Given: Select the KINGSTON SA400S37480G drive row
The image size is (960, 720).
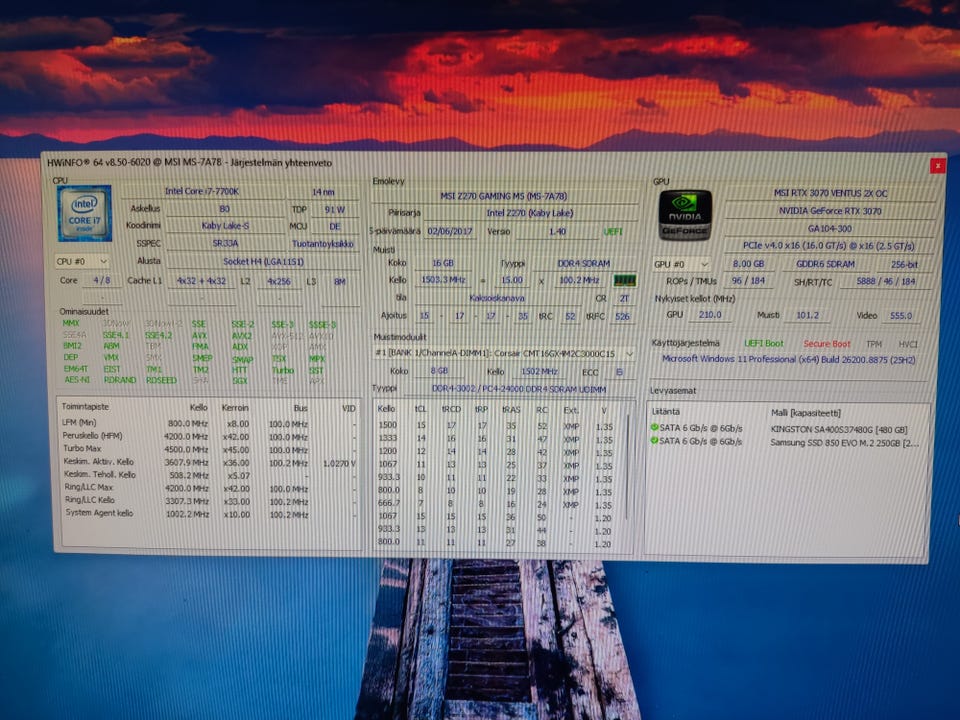Looking at the screenshot, I should (787, 429).
